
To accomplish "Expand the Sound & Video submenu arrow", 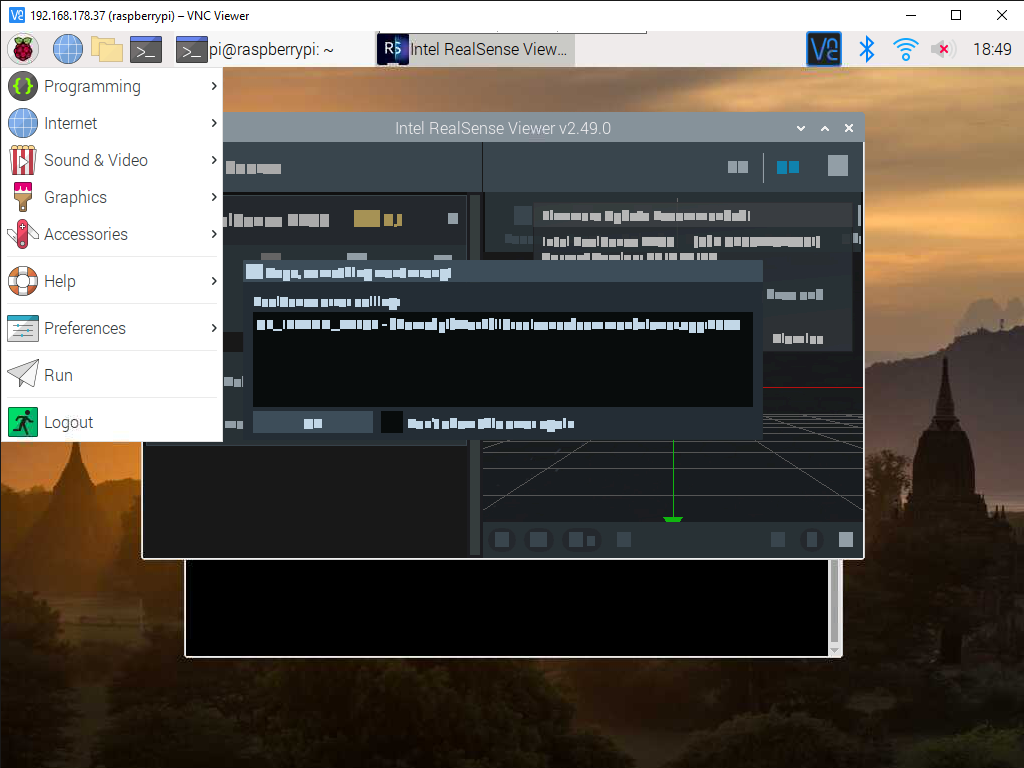I will [x=214, y=160].
